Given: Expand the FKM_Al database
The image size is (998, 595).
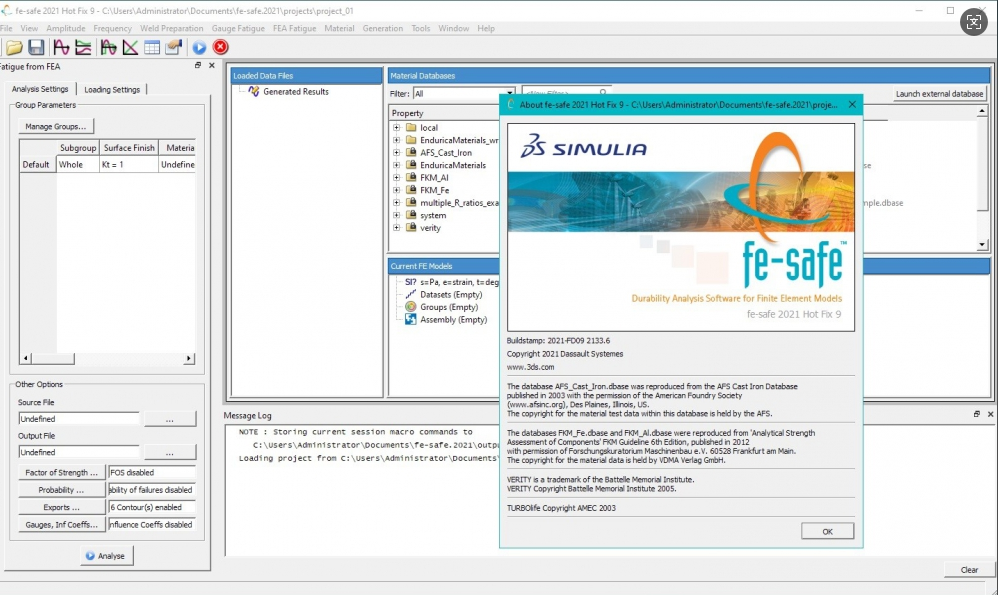Looking at the screenshot, I should (397, 178).
